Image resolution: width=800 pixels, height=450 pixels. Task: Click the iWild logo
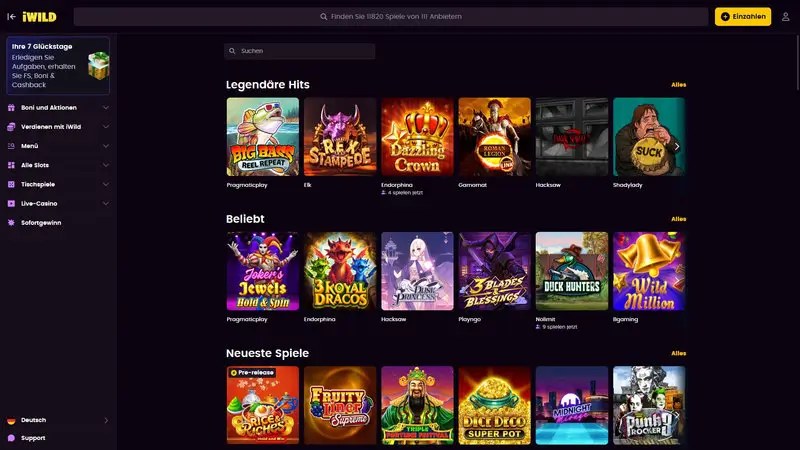click(x=39, y=17)
